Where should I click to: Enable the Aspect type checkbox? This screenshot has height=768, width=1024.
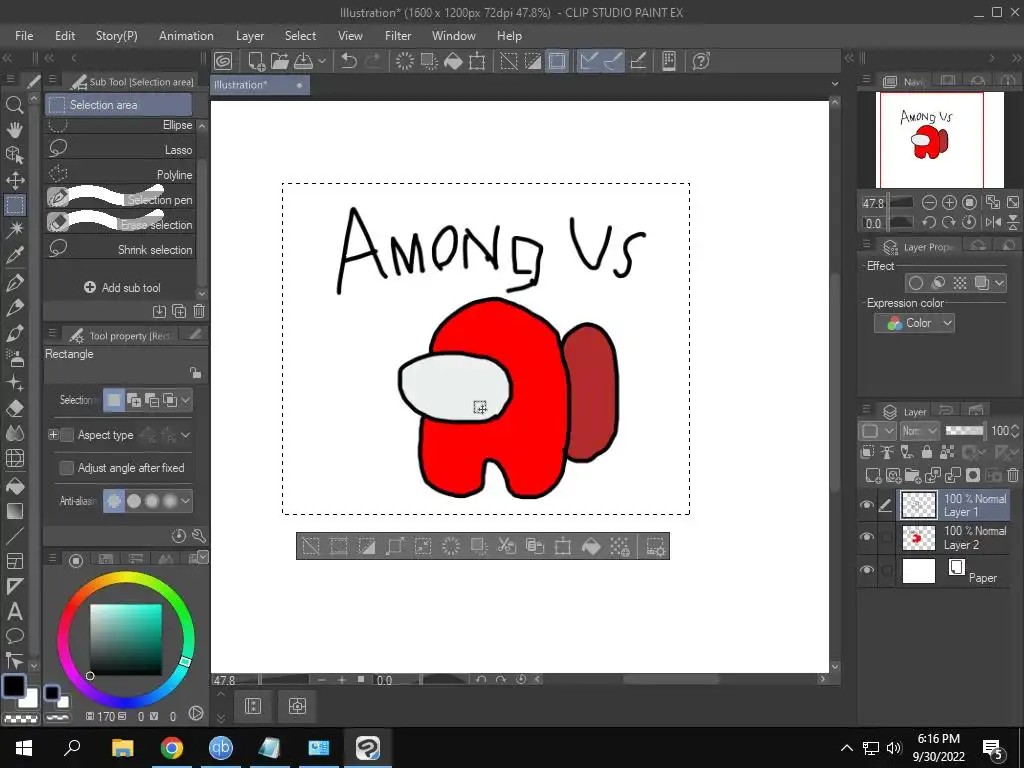coord(67,435)
